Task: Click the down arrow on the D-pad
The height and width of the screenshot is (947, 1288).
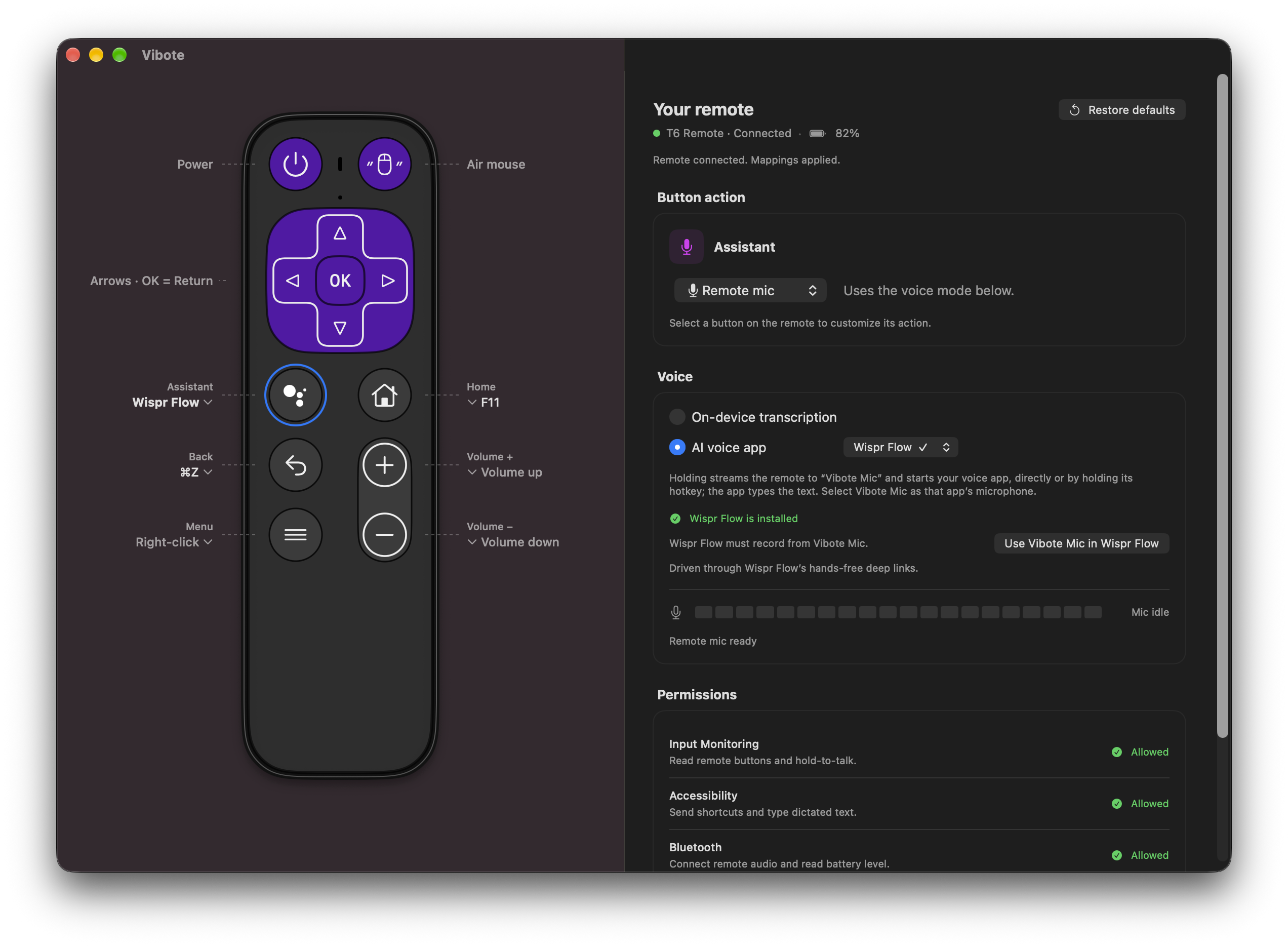Action: point(340,328)
